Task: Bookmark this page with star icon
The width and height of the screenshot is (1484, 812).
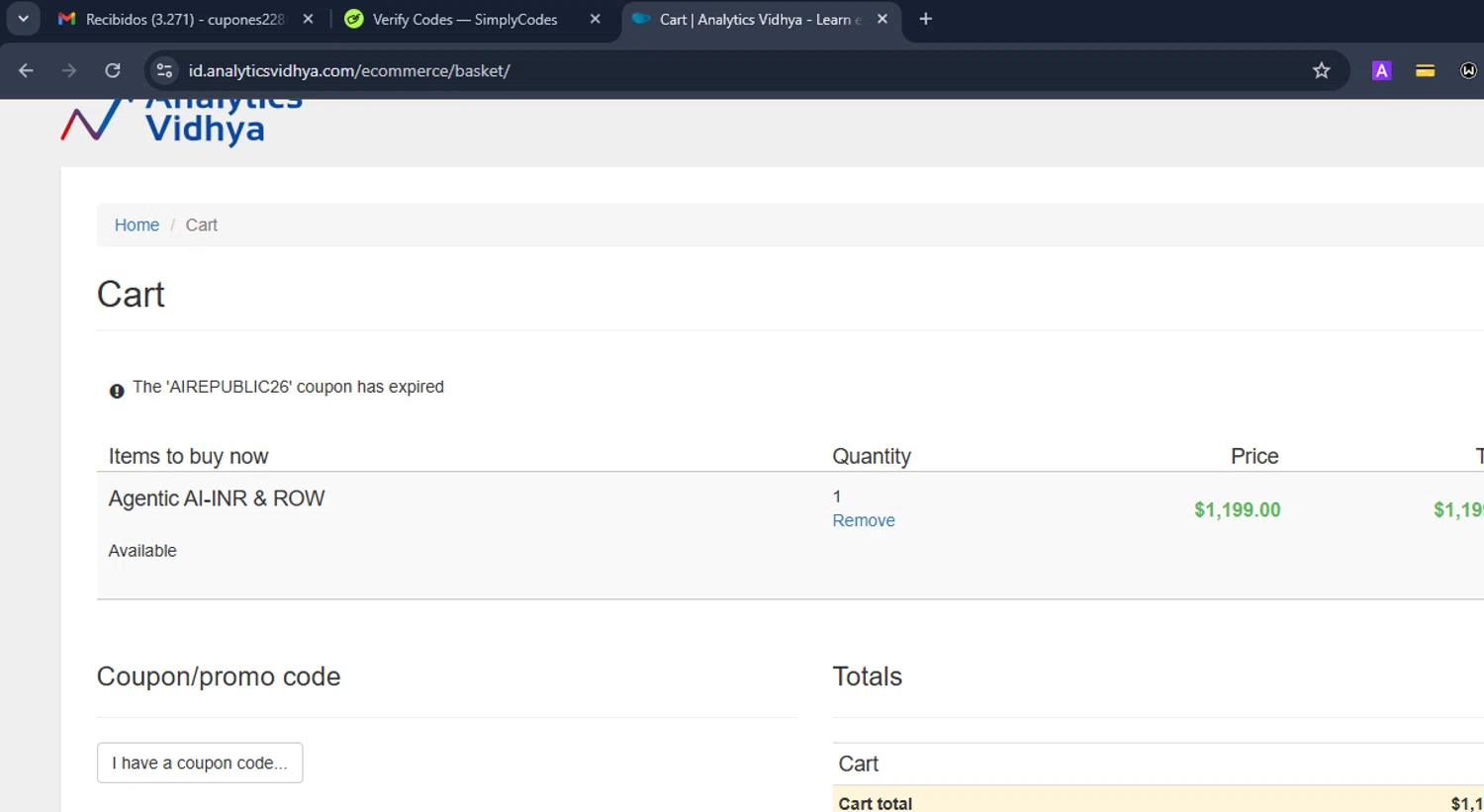Action: pos(1321,70)
